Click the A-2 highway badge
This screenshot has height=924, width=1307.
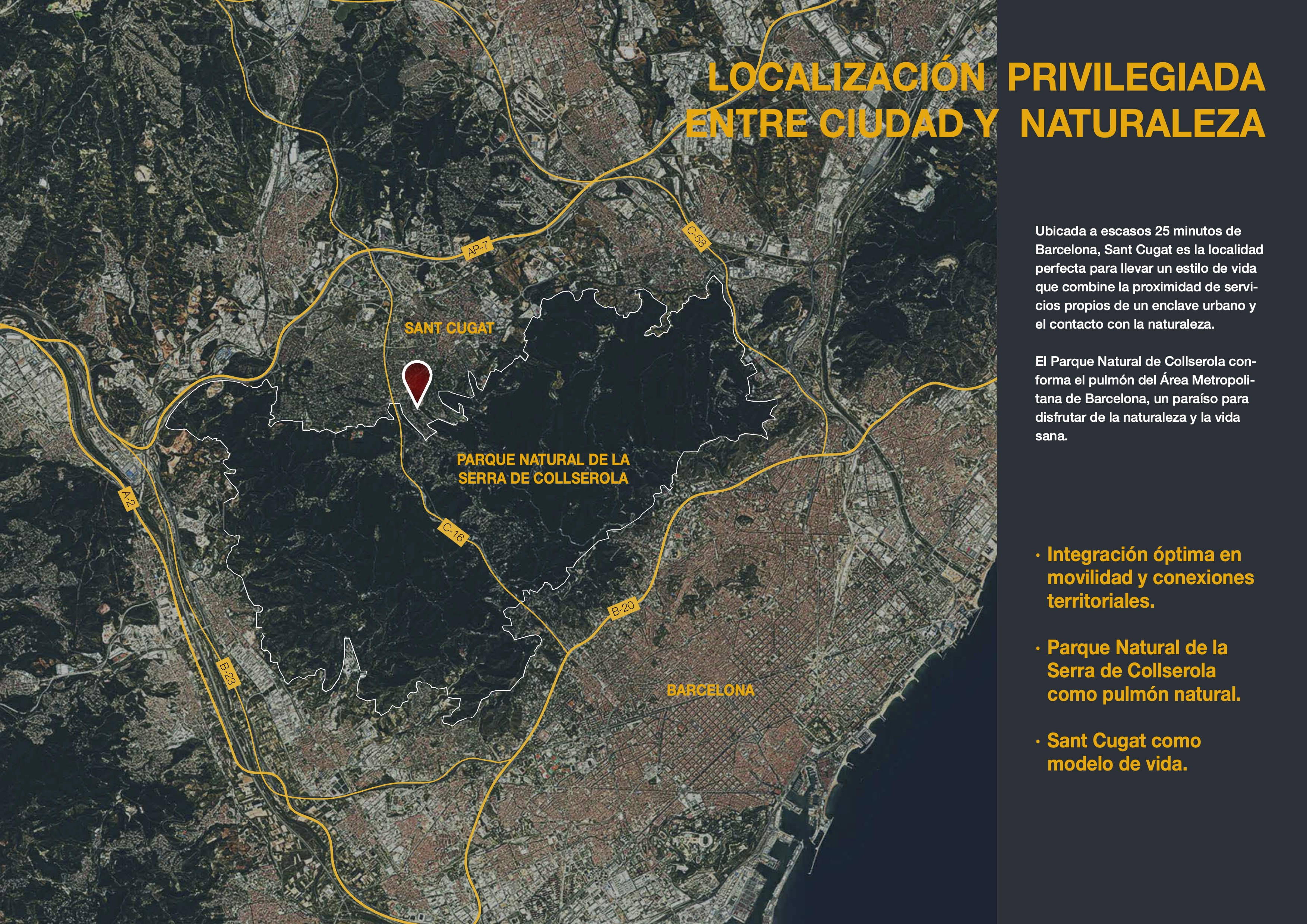click(129, 499)
